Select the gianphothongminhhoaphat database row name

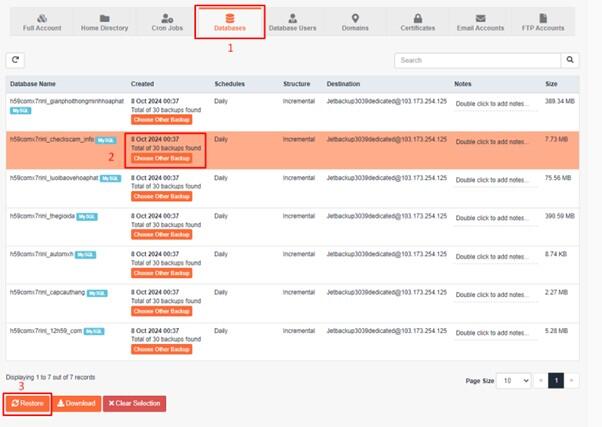point(67,101)
